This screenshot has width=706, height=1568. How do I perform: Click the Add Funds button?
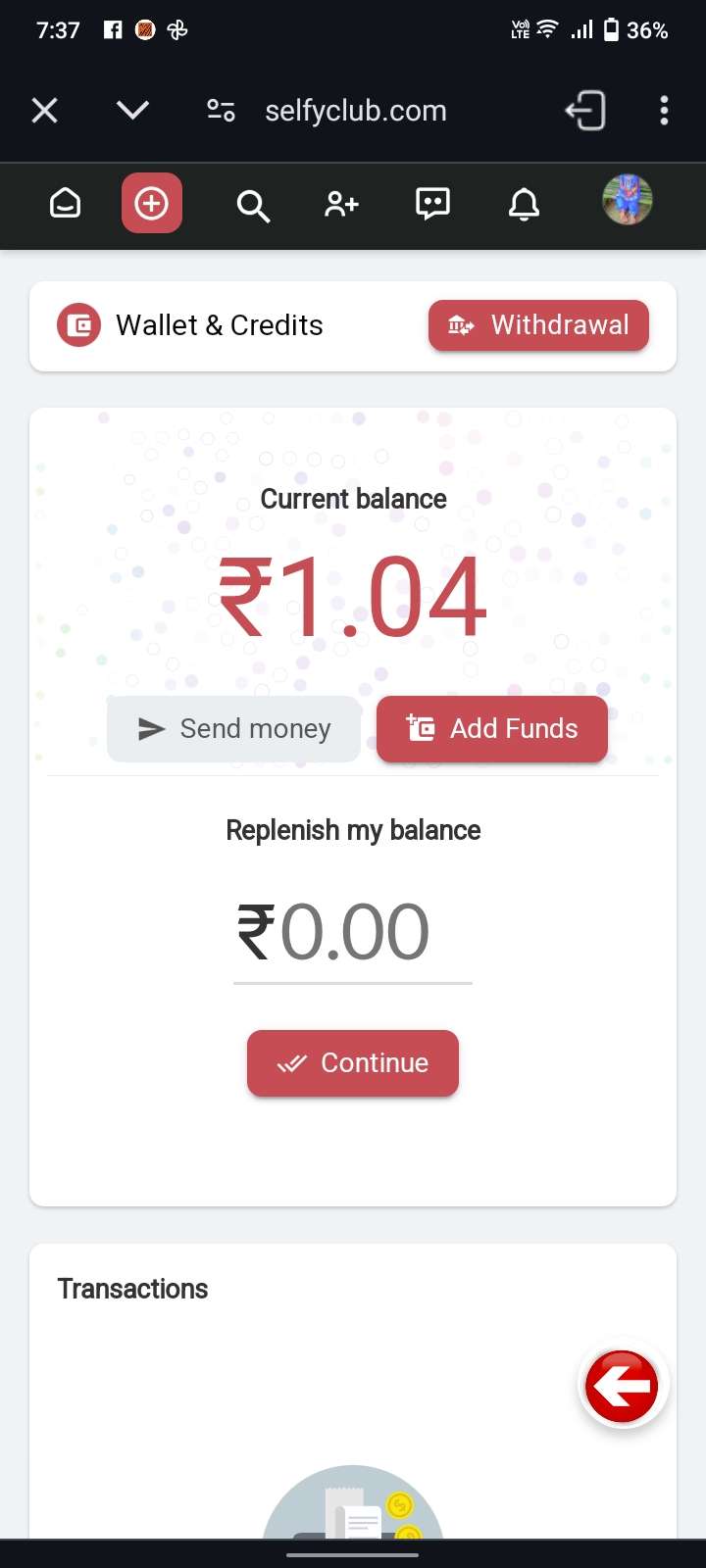(x=492, y=729)
